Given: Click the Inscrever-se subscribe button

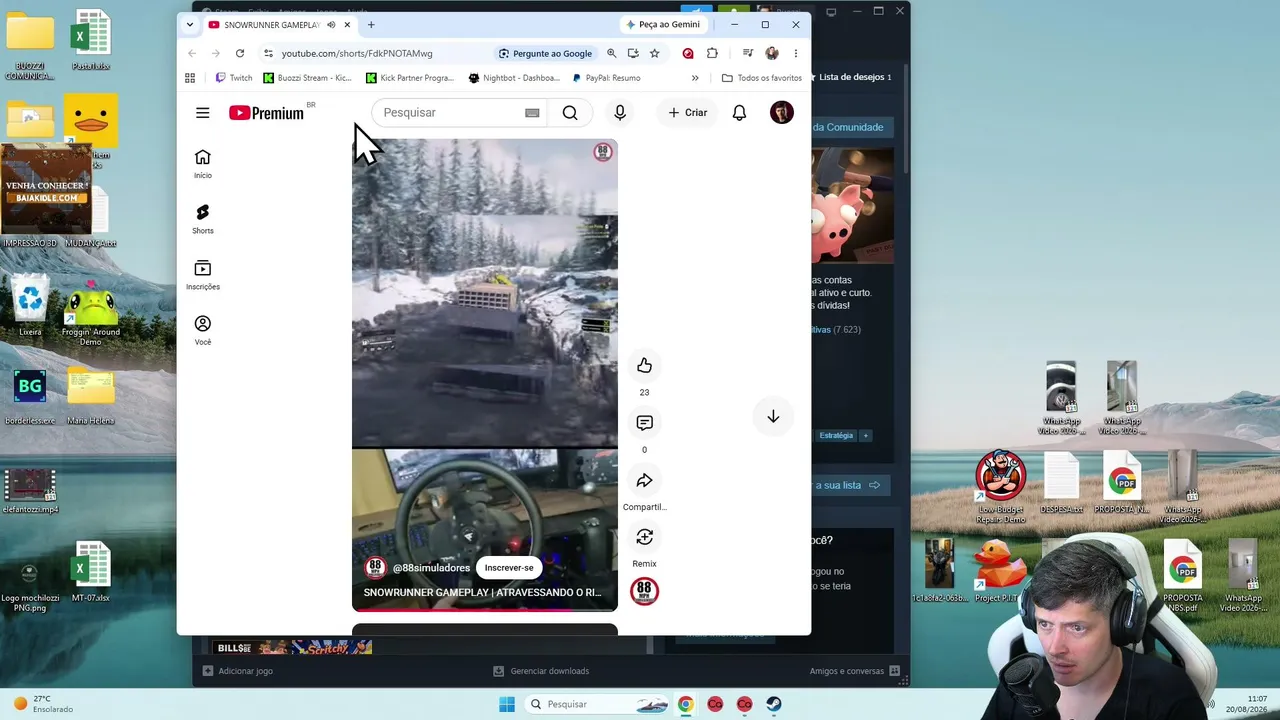Looking at the screenshot, I should click(509, 568).
